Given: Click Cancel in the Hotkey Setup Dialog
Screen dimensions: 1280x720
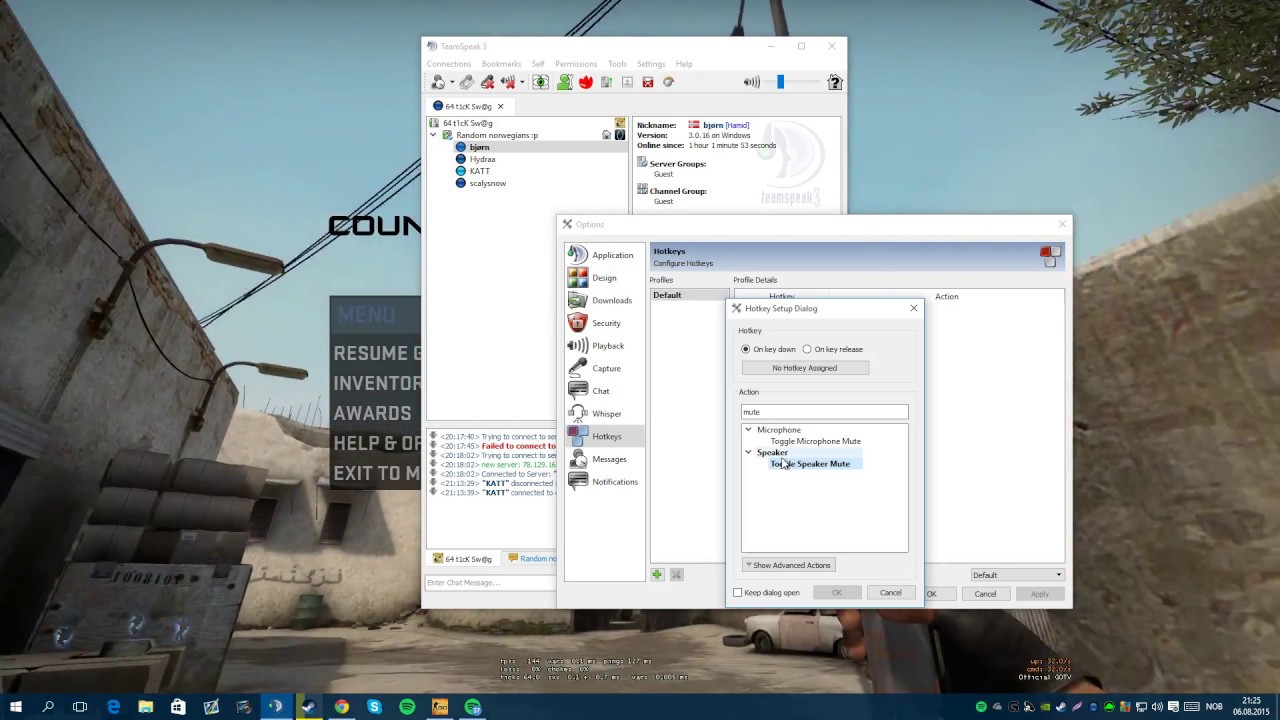Looking at the screenshot, I should click(890, 593).
